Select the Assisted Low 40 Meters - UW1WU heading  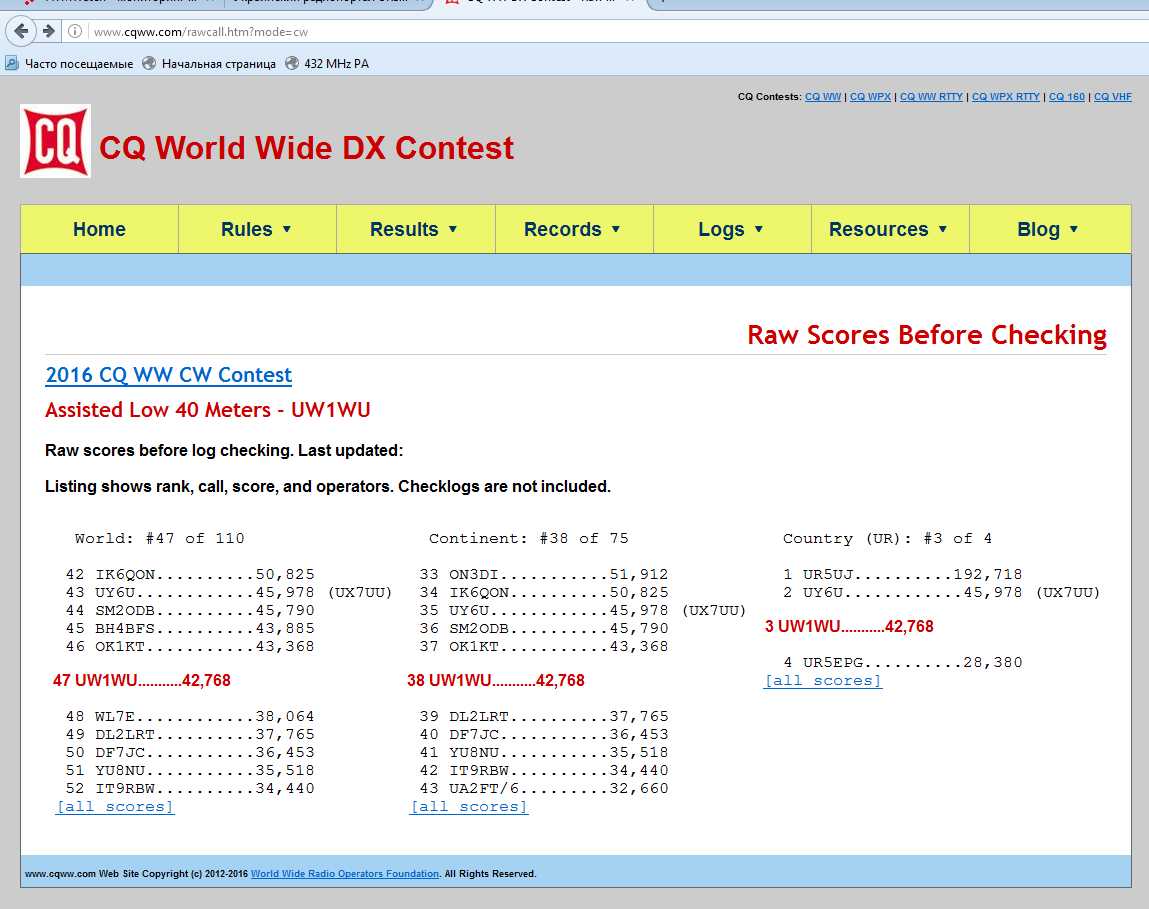[207, 410]
